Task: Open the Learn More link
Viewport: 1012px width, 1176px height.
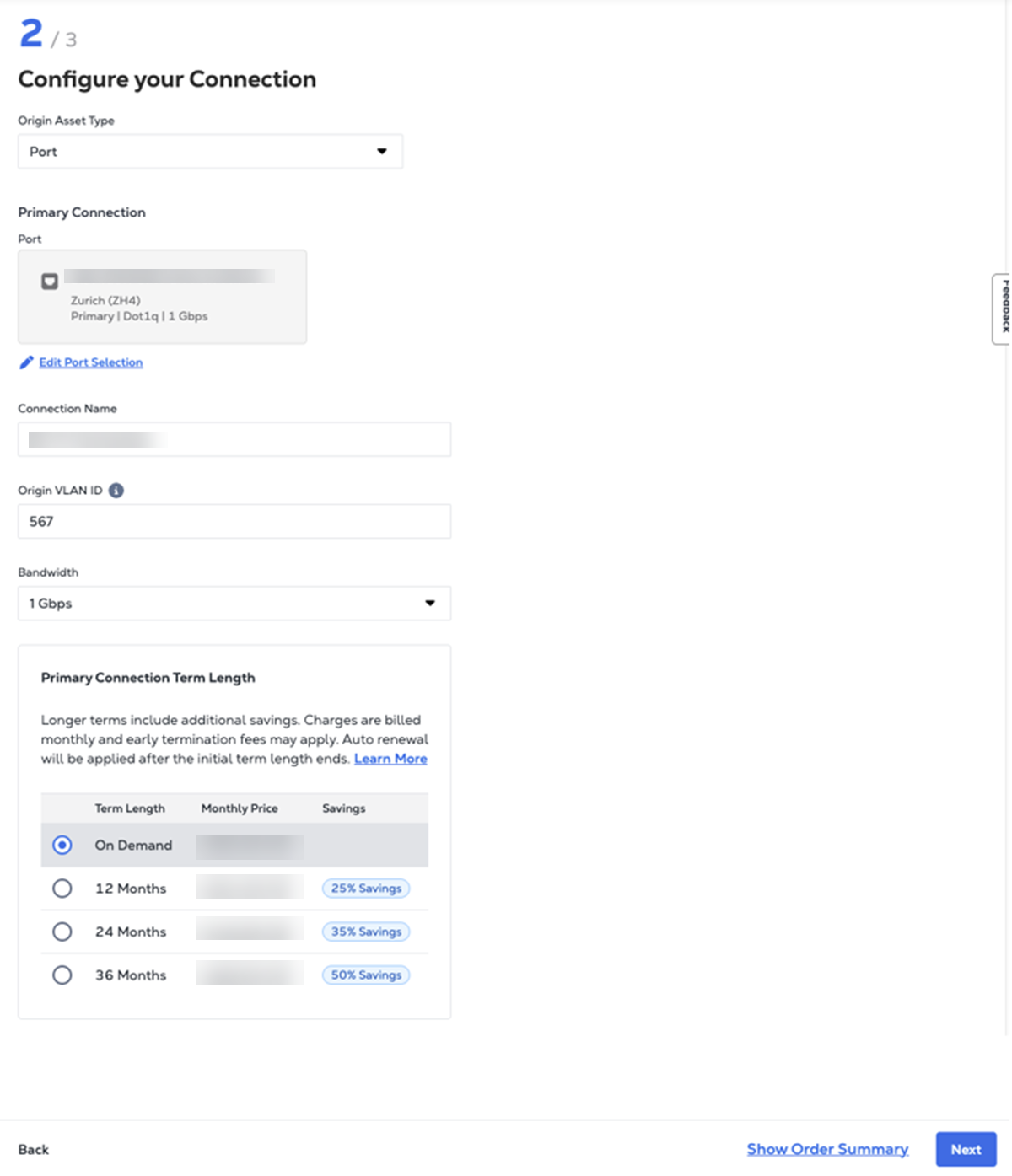Action: pyautogui.click(x=390, y=759)
